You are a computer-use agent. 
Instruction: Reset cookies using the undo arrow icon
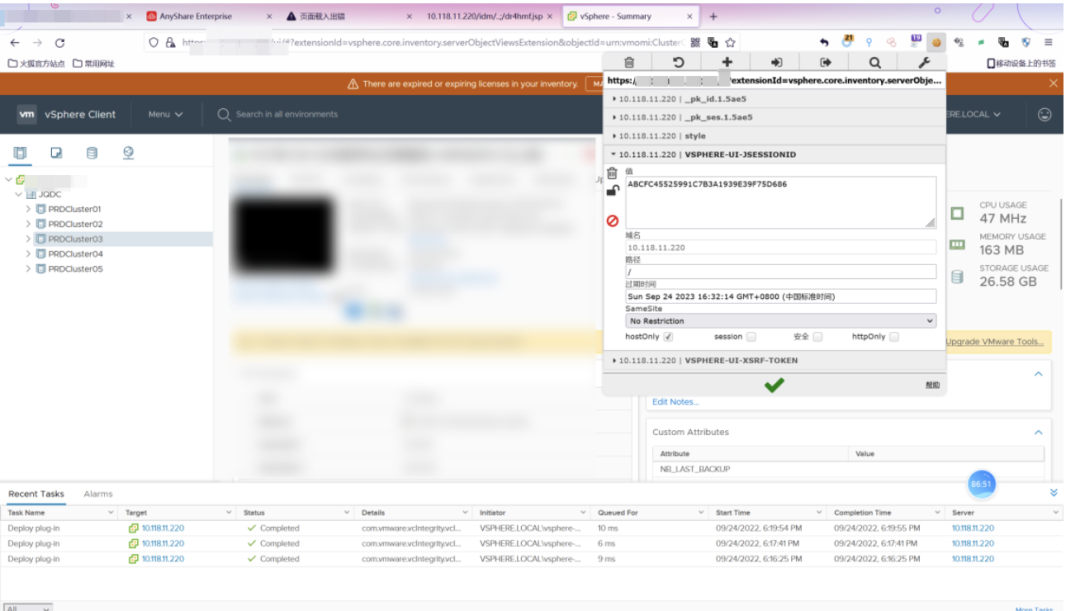(x=678, y=62)
